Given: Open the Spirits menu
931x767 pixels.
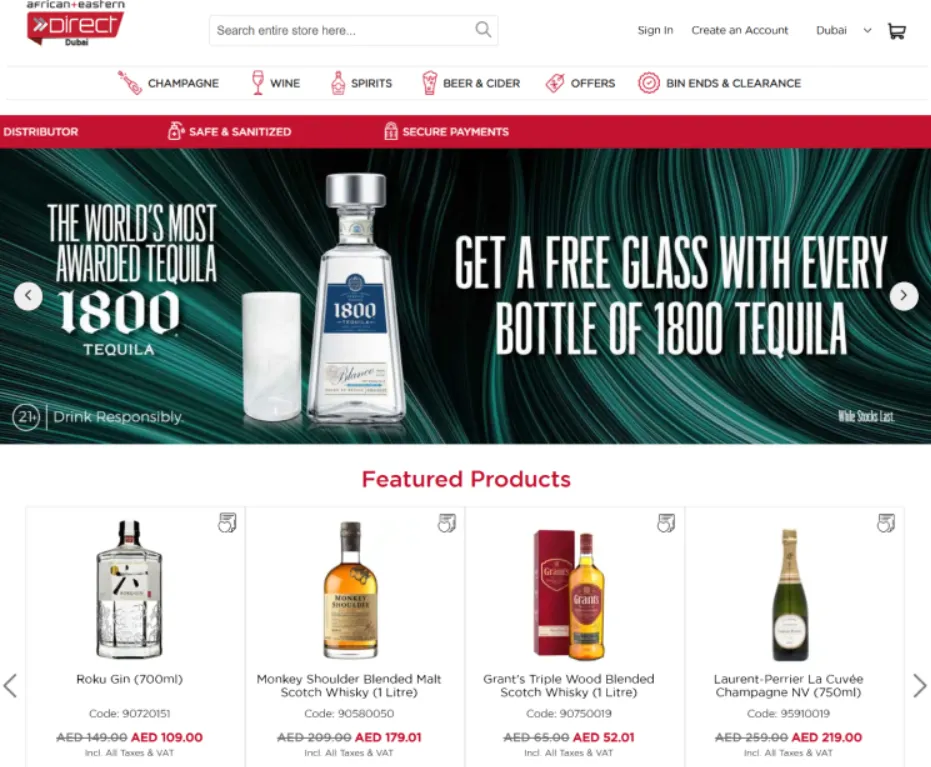Looking at the screenshot, I should point(361,83).
